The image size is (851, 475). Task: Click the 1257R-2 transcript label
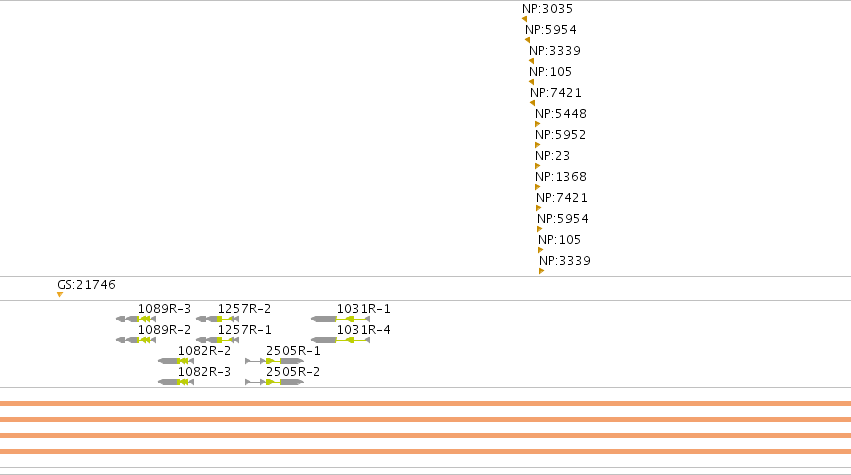(x=244, y=308)
